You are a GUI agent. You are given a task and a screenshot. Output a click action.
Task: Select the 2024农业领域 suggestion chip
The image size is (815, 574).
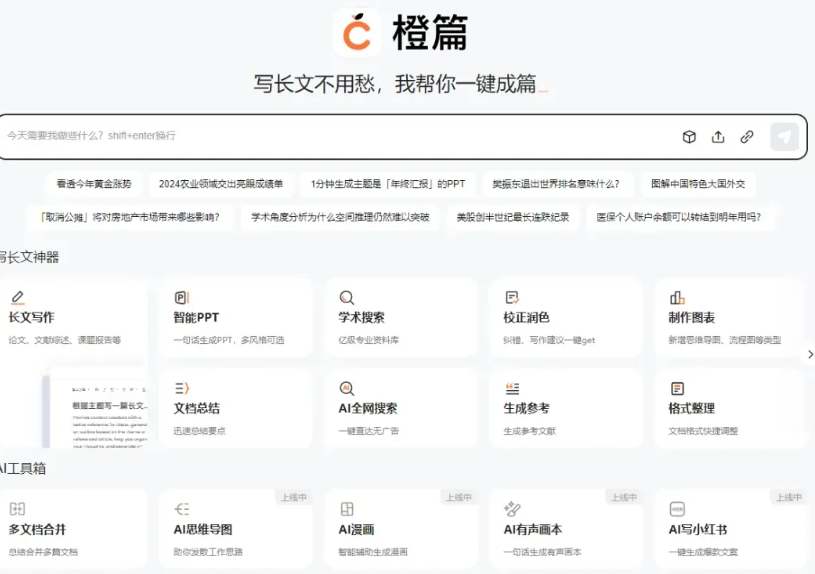pyautogui.click(x=221, y=184)
